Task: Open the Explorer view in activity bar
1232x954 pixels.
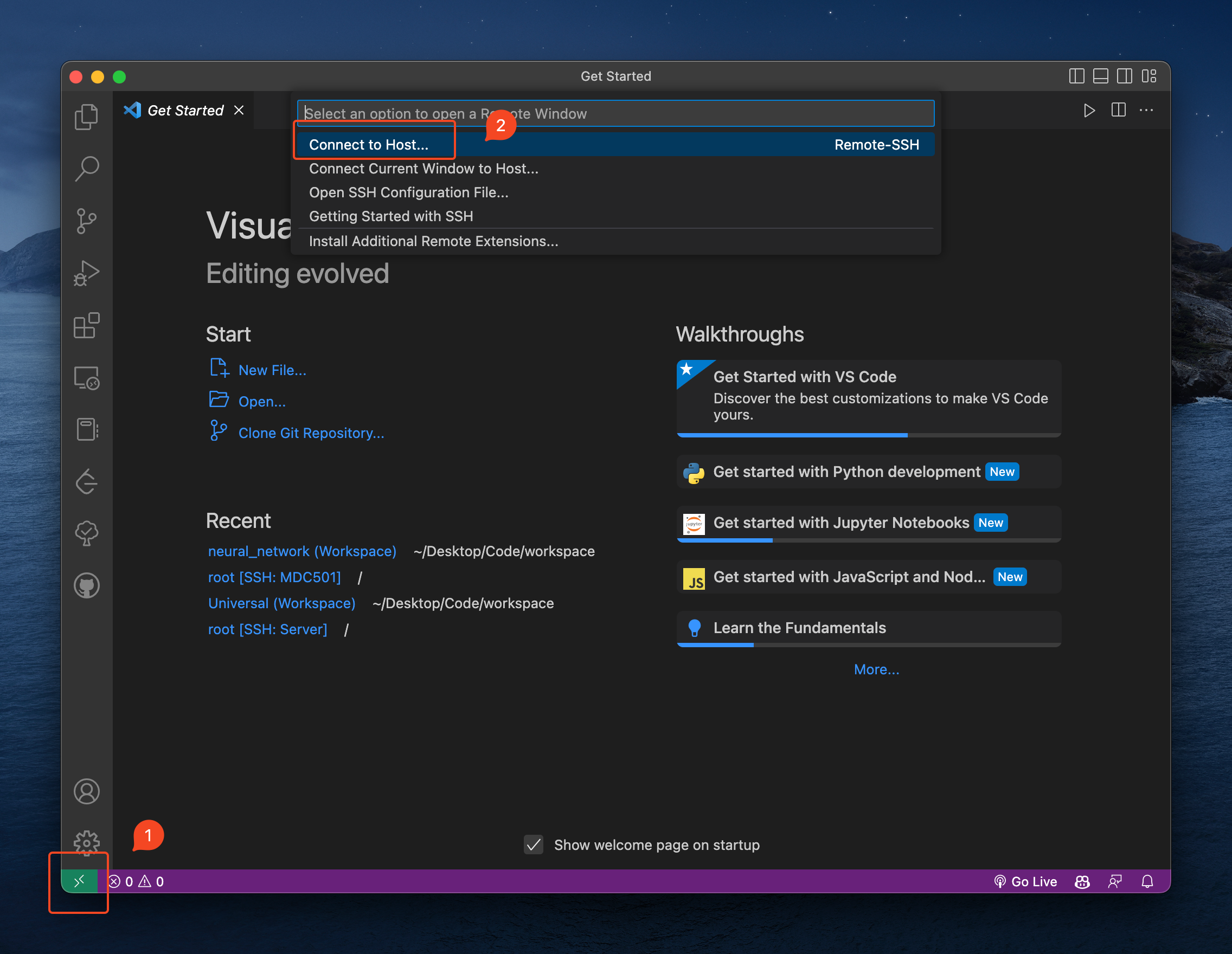Action: click(x=86, y=117)
